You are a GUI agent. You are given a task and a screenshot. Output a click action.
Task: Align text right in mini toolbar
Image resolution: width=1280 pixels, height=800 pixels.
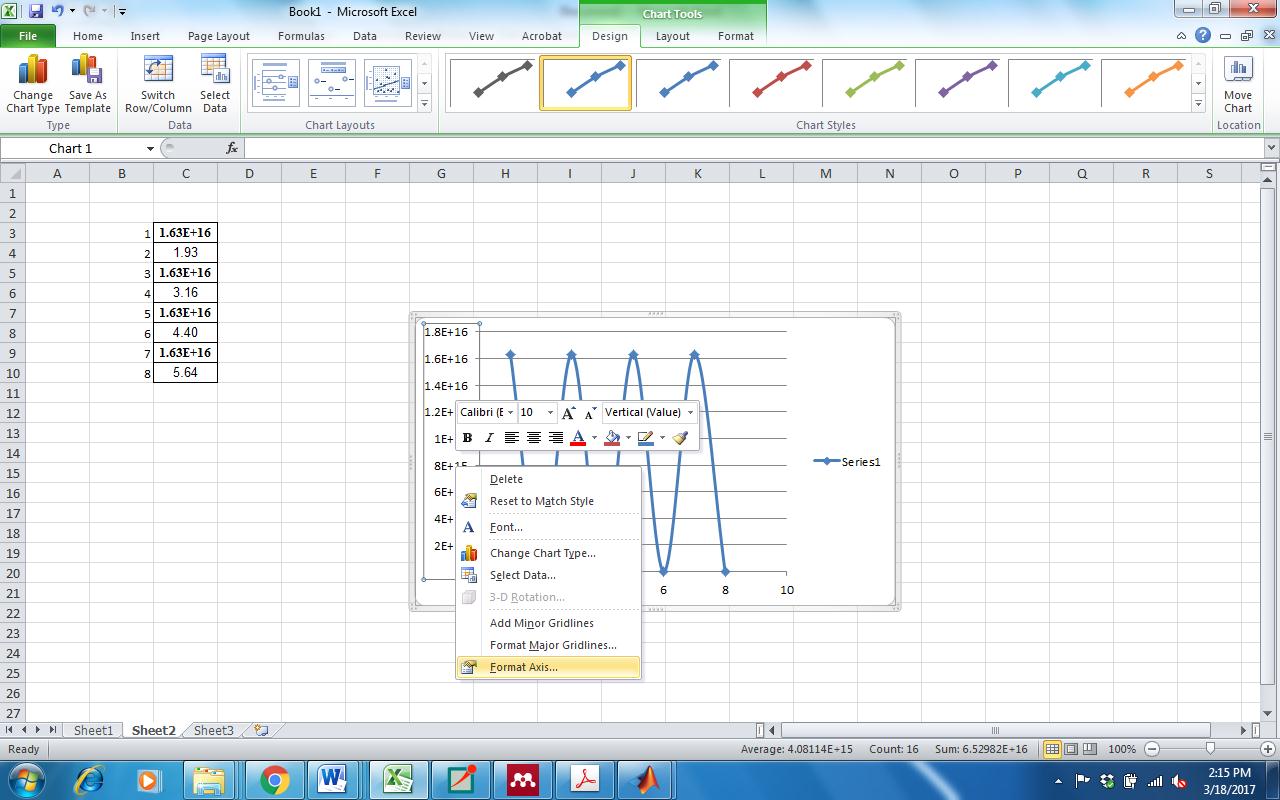point(555,438)
